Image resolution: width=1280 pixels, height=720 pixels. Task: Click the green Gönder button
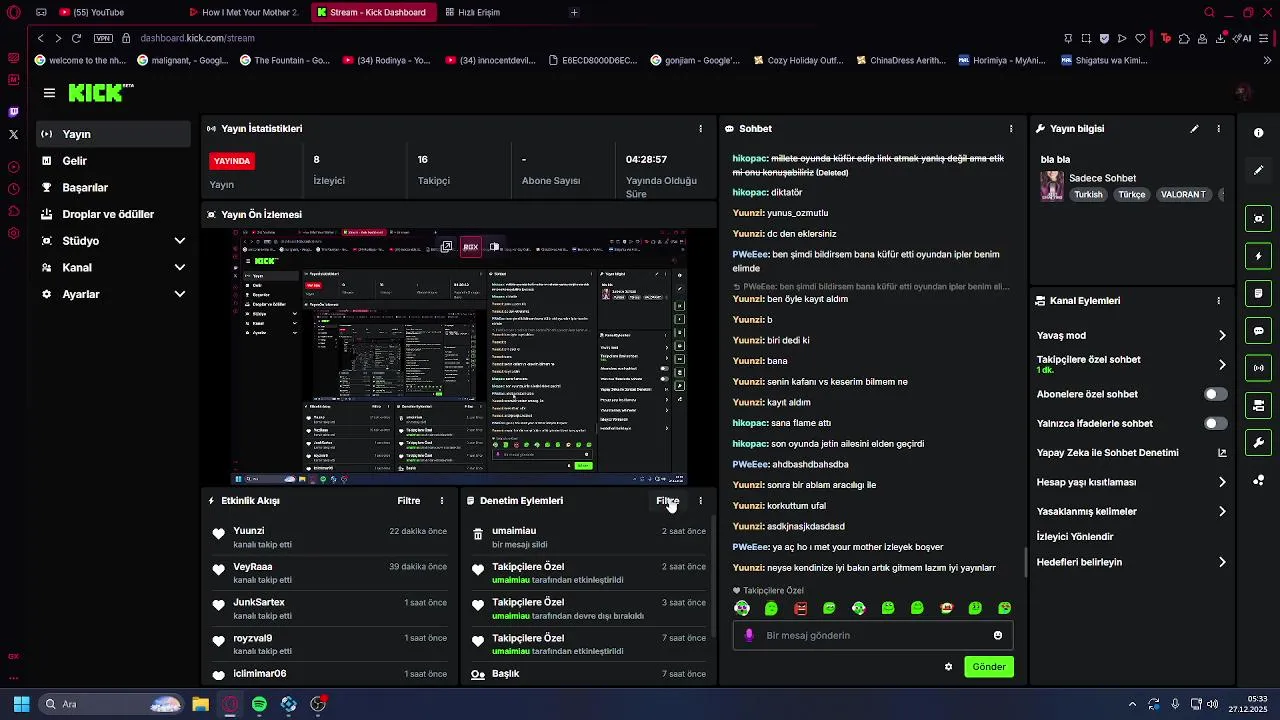[x=989, y=667]
